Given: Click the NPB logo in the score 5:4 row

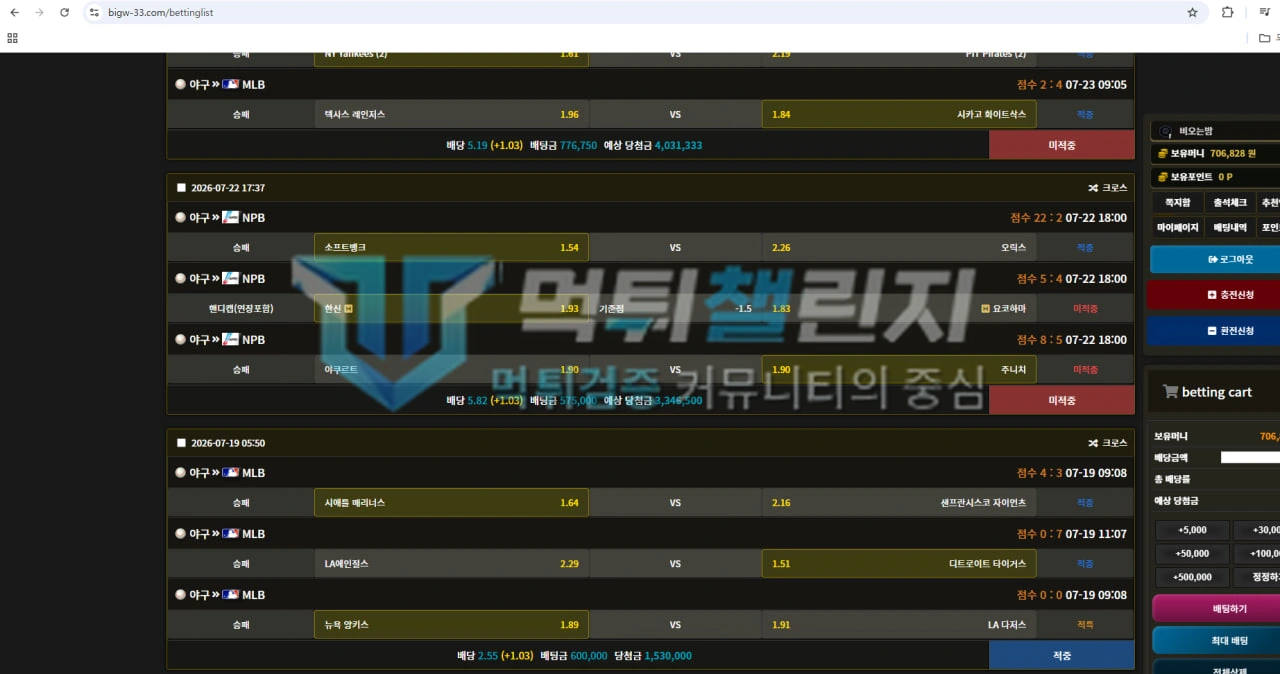Looking at the screenshot, I should (x=230, y=279).
